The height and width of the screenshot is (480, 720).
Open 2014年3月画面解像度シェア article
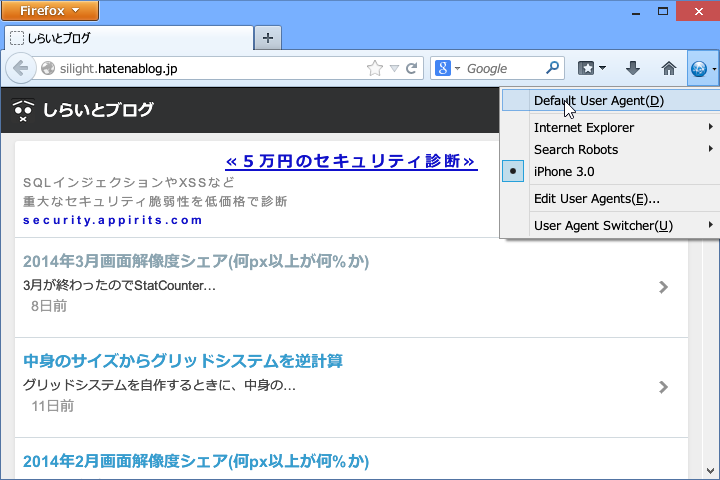(196, 261)
